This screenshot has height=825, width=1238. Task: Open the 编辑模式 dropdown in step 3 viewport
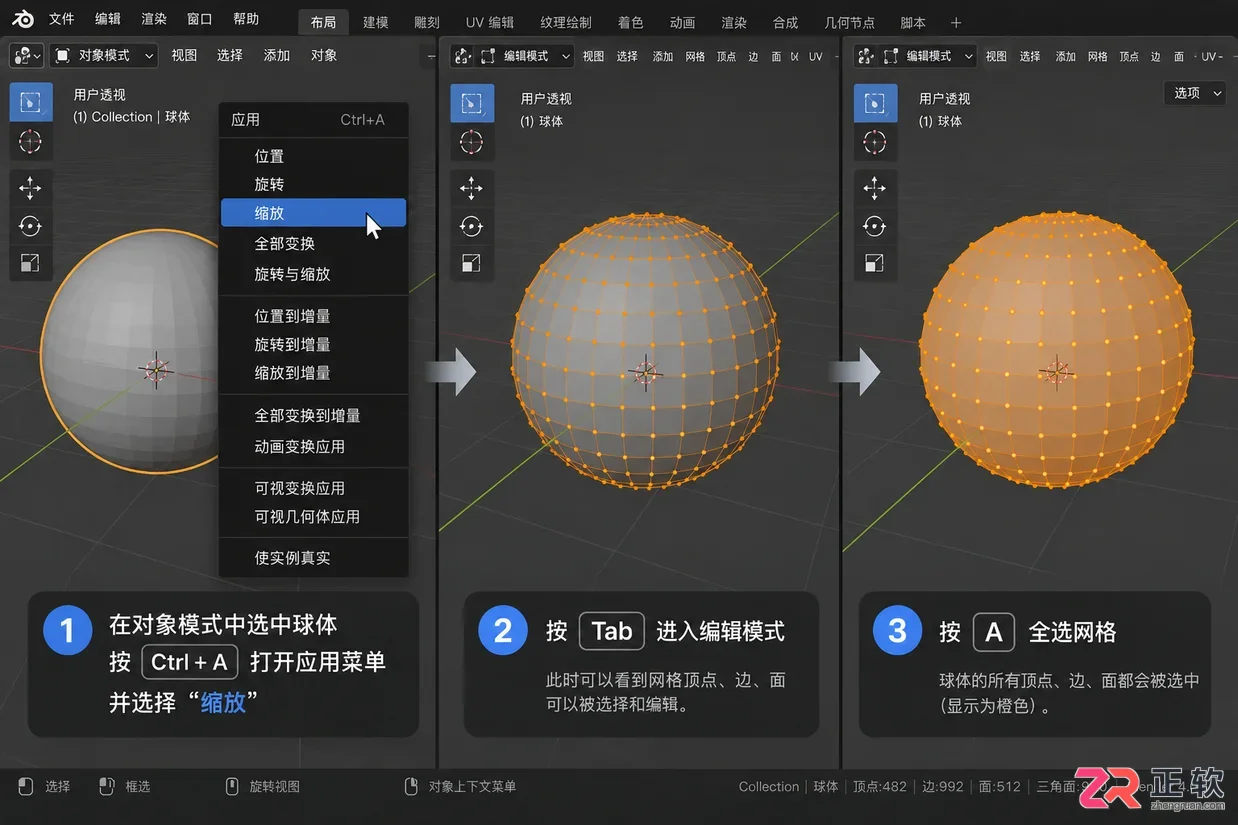pyautogui.click(x=929, y=56)
